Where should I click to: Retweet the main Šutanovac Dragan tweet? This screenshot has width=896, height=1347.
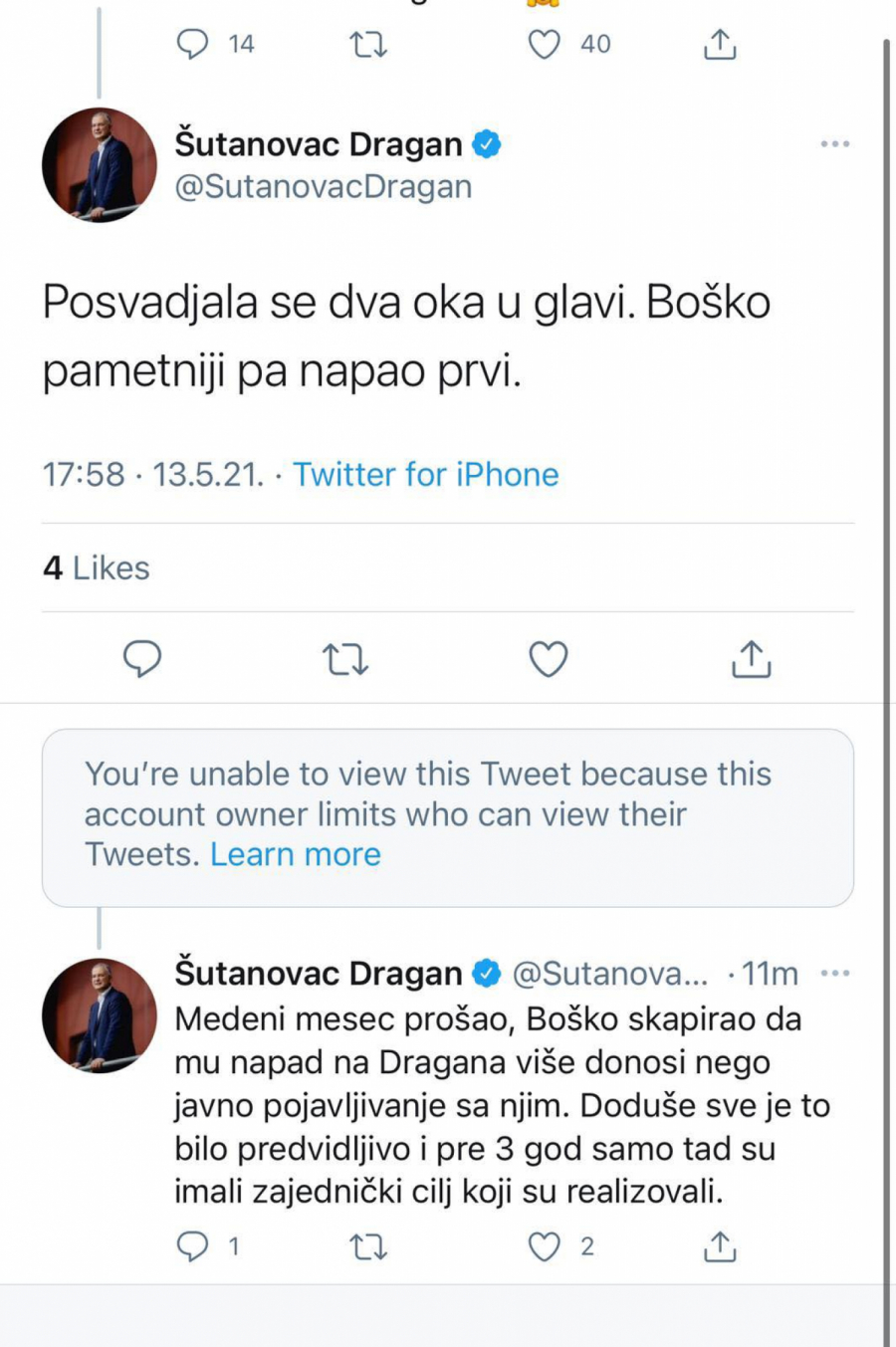(345, 659)
